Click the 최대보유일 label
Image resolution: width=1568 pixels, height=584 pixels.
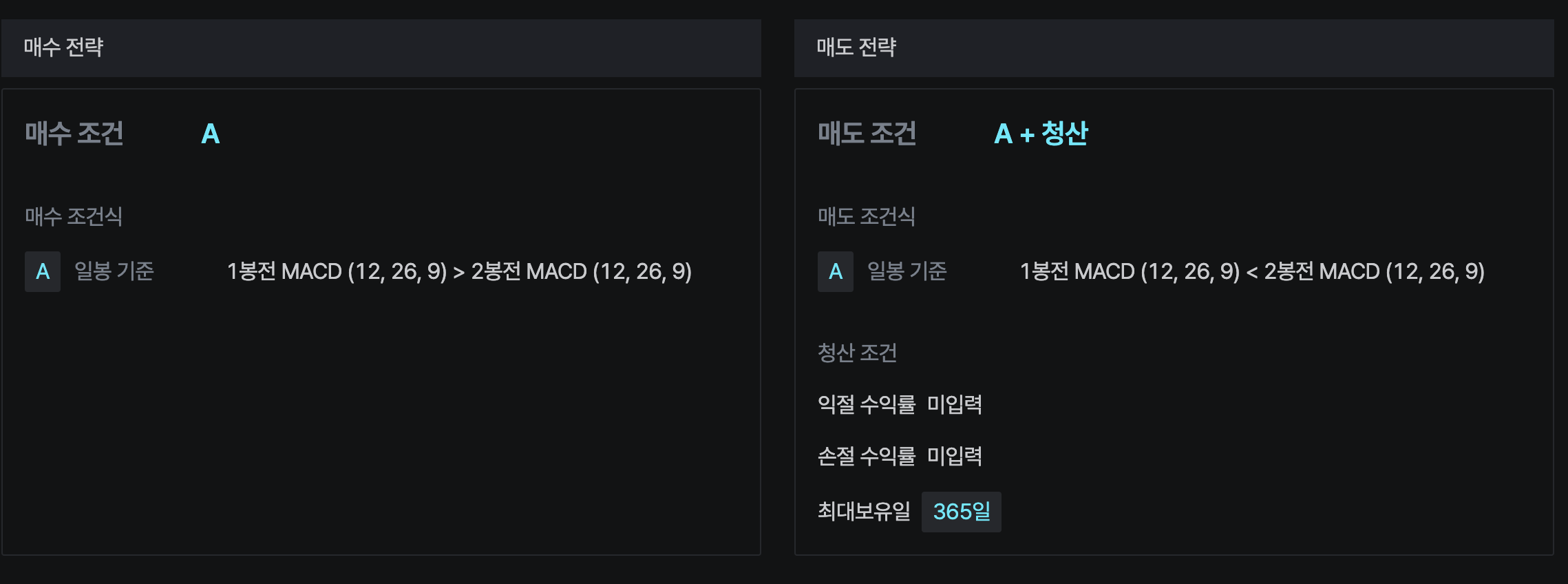864,512
